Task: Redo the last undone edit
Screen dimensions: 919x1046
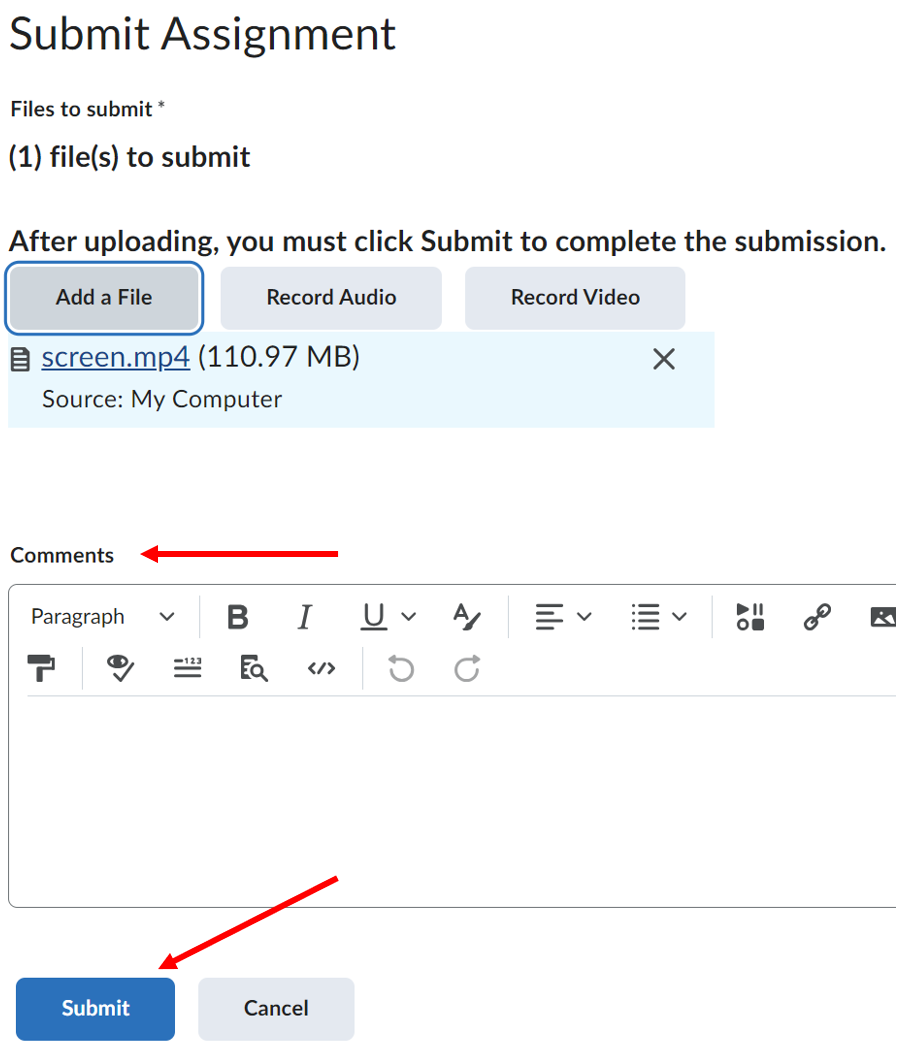Action: point(467,669)
